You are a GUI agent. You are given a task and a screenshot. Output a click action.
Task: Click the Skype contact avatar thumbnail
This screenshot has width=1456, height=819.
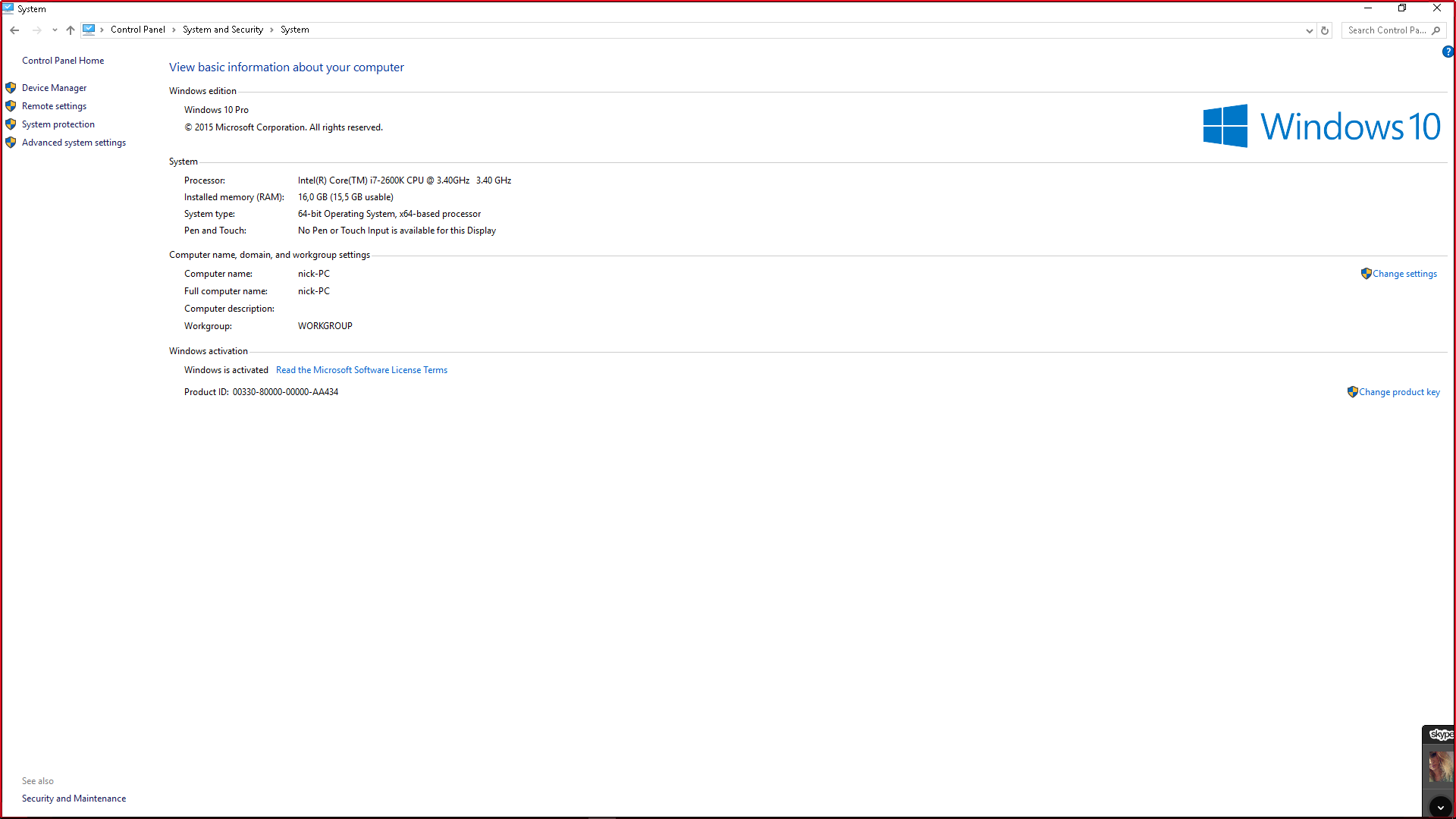(x=1440, y=767)
